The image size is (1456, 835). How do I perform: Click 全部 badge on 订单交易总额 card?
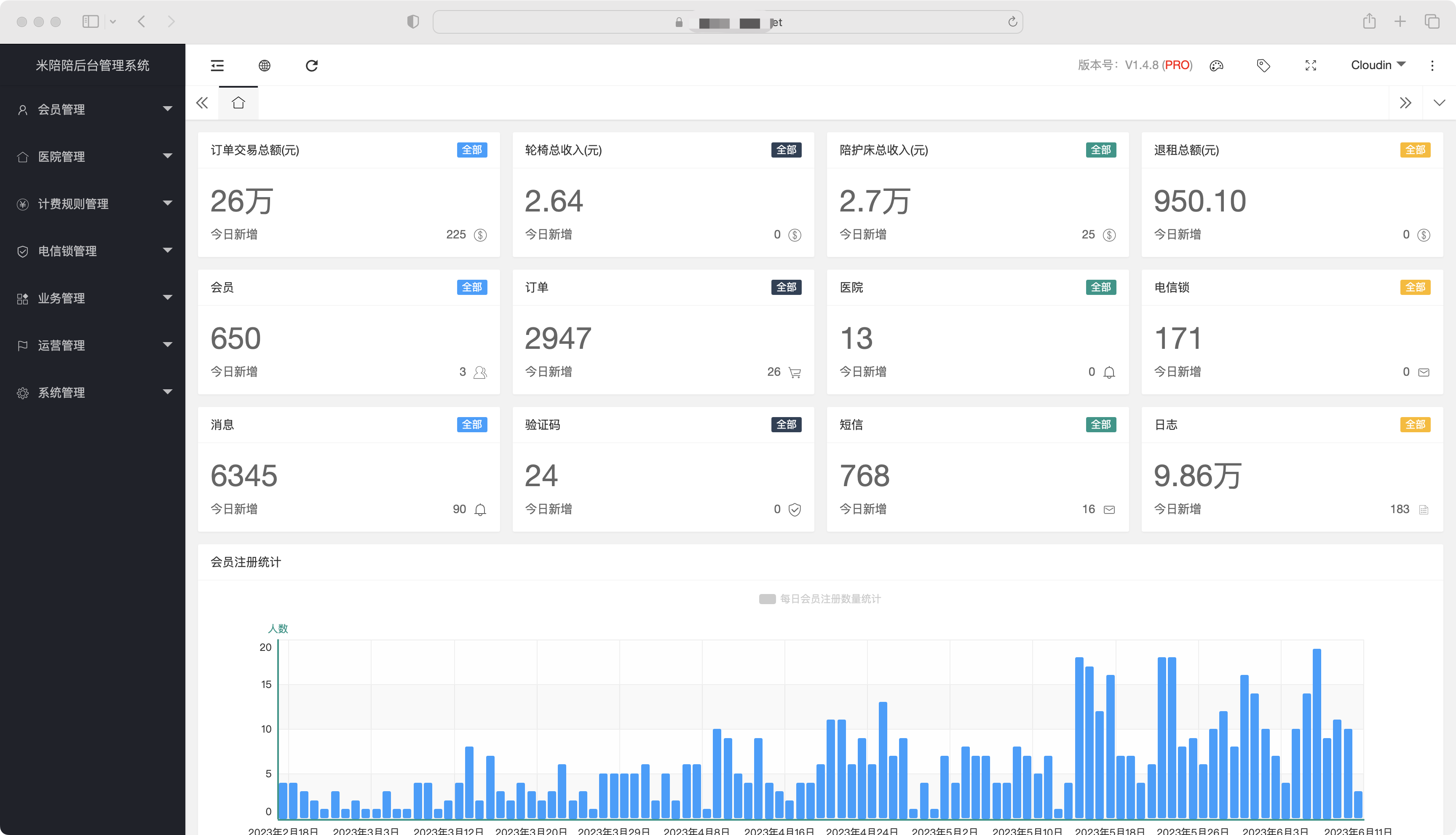471,150
